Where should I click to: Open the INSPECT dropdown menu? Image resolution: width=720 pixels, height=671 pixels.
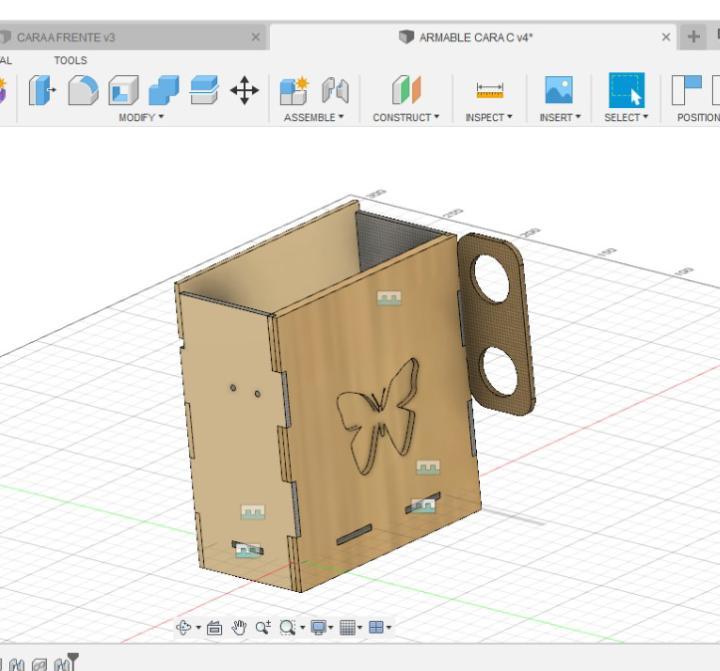tap(489, 118)
